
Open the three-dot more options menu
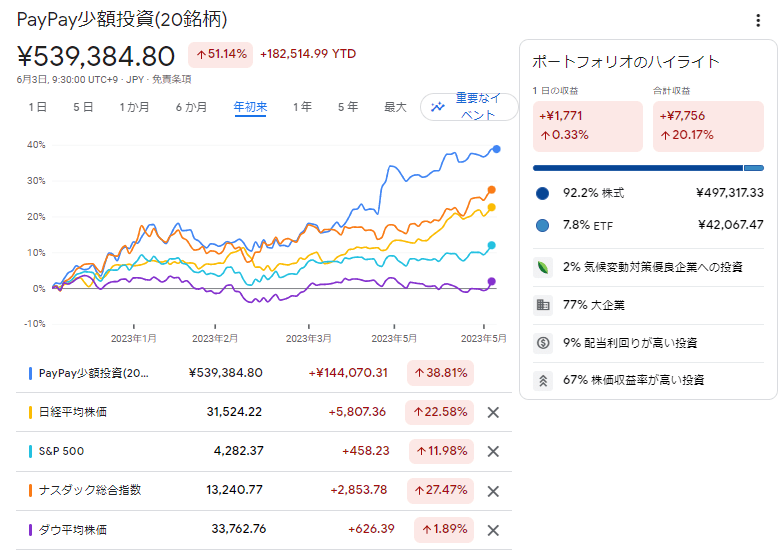pos(758,21)
